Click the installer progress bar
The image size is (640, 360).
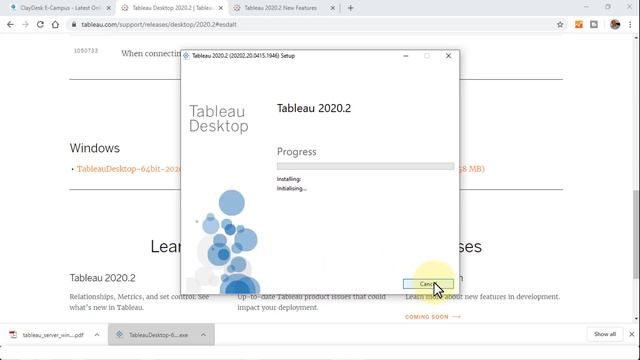pyautogui.click(x=365, y=166)
